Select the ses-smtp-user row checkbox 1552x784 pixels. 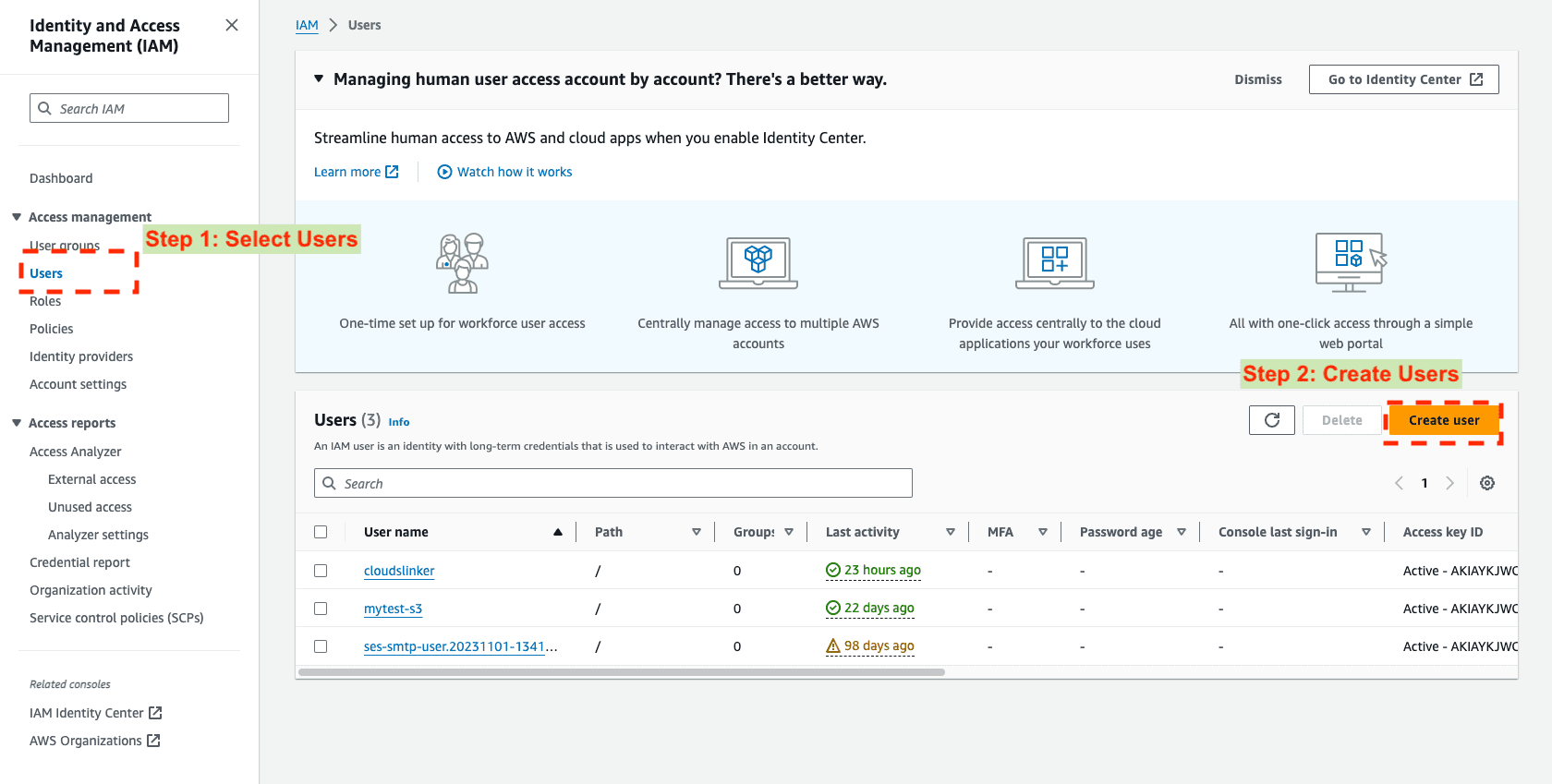pos(321,646)
